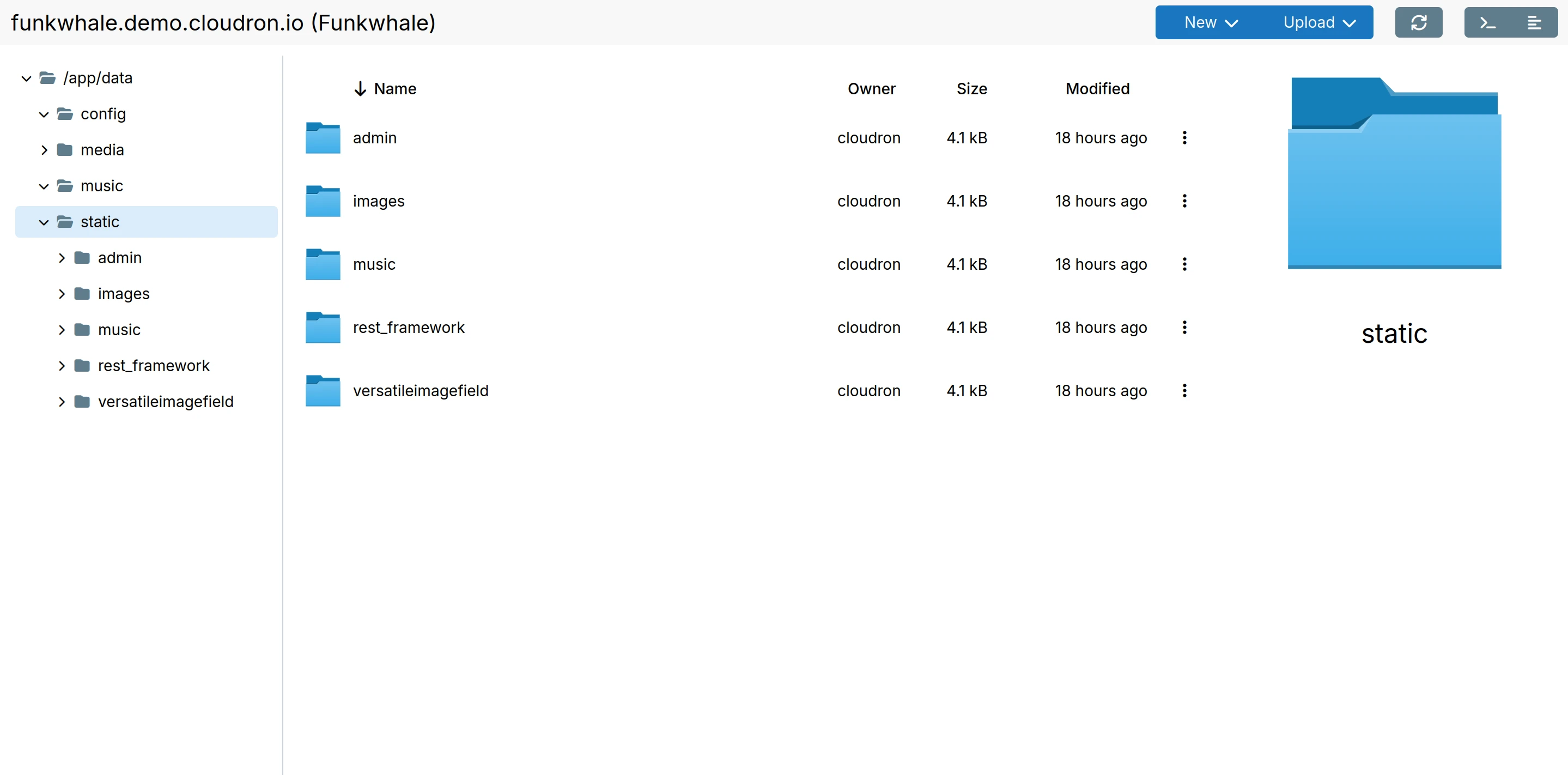The height and width of the screenshot is (775, 1568).
Task: Select the config folder in the sidebar
Action: (x=103, y=114)
